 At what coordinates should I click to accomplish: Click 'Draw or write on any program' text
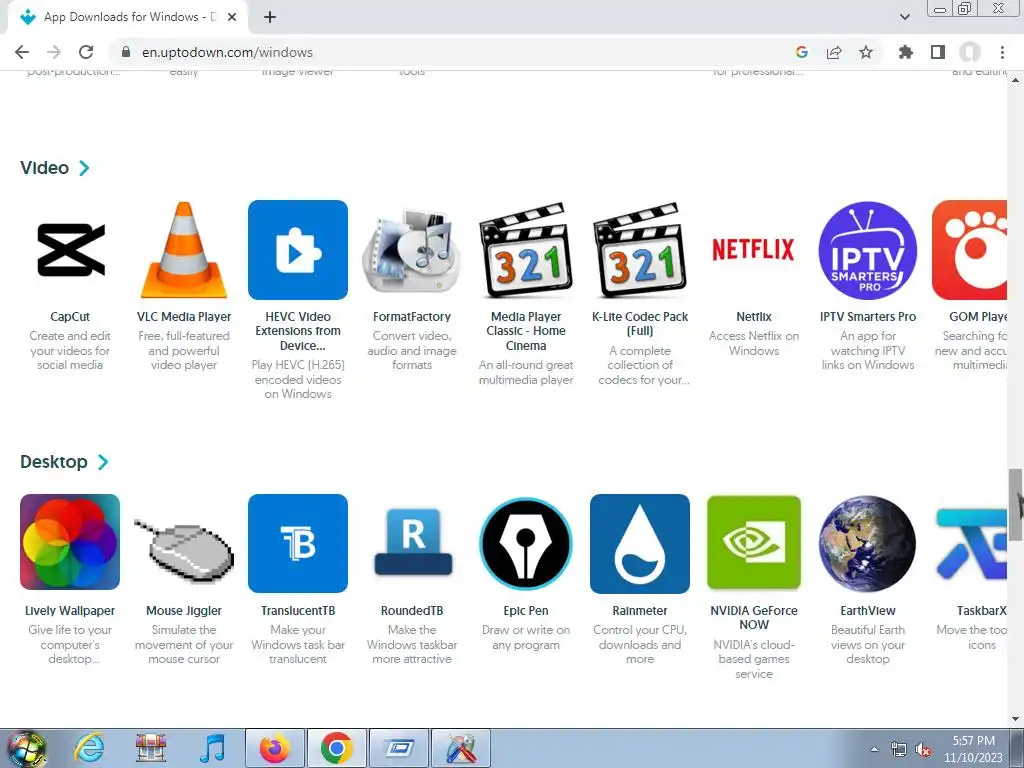pyautogui.click(x=526, y=637)
